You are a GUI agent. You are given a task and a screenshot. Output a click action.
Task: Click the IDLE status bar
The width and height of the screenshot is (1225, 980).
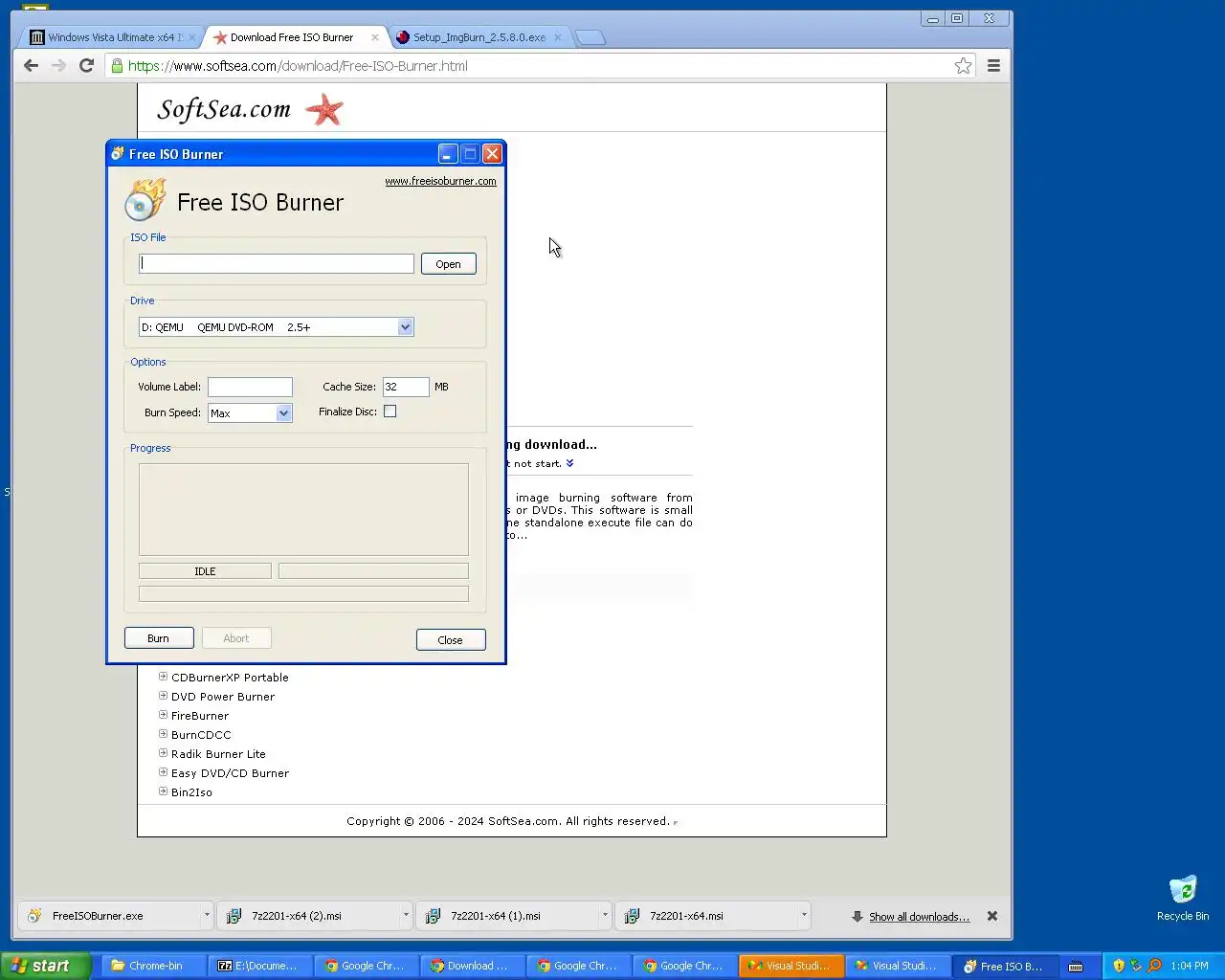coord(205,571)
